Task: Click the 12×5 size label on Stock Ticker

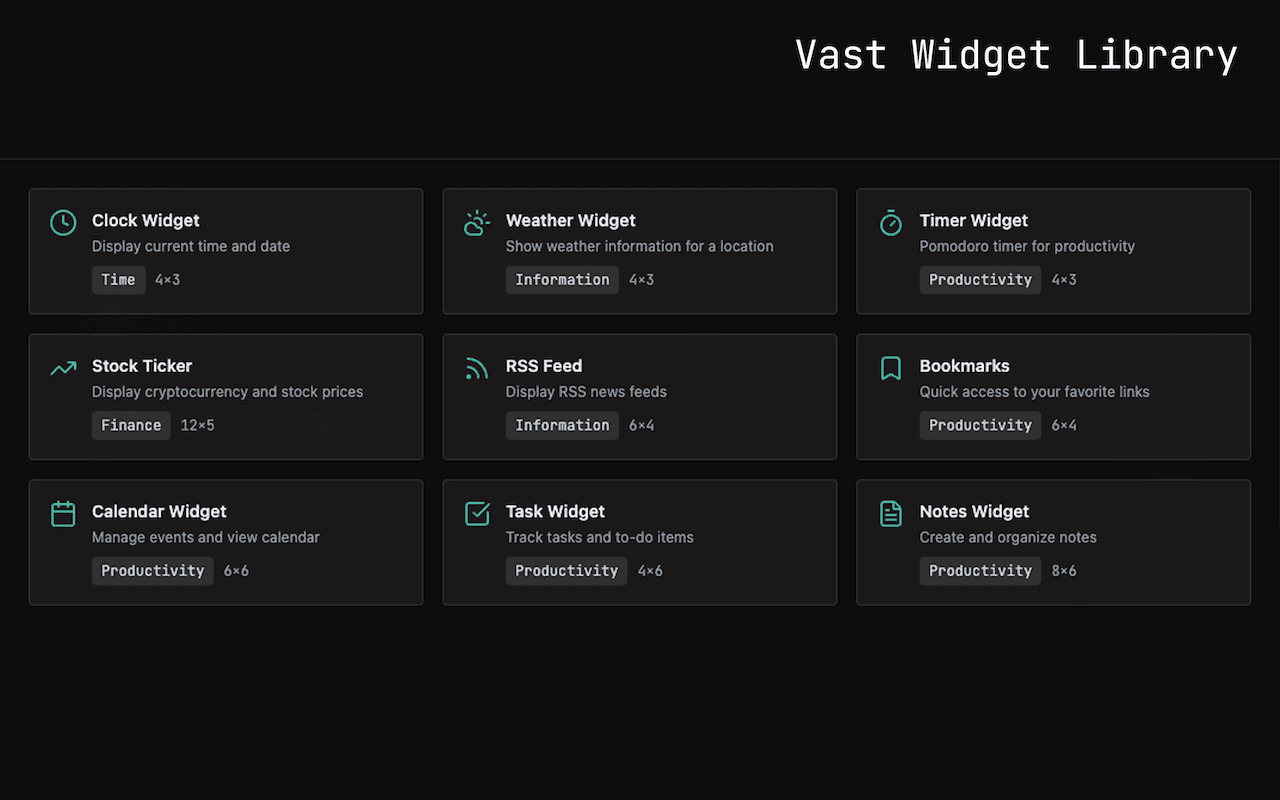Action: 198,425
